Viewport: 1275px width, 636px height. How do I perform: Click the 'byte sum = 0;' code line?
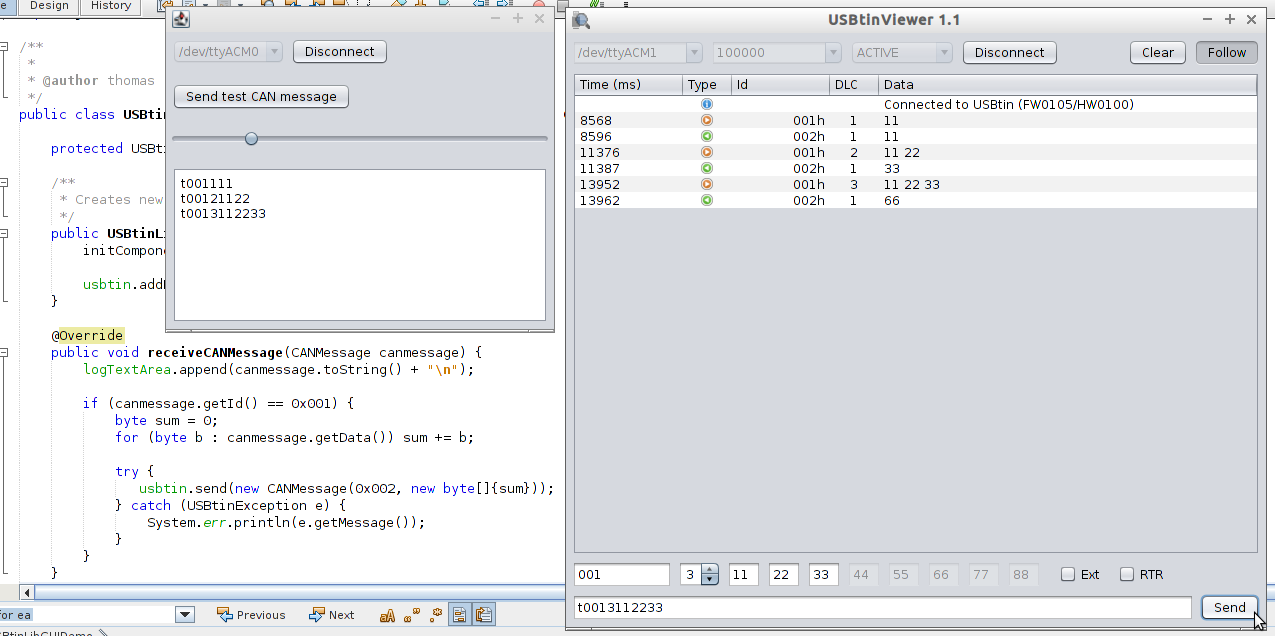[166, 421]
